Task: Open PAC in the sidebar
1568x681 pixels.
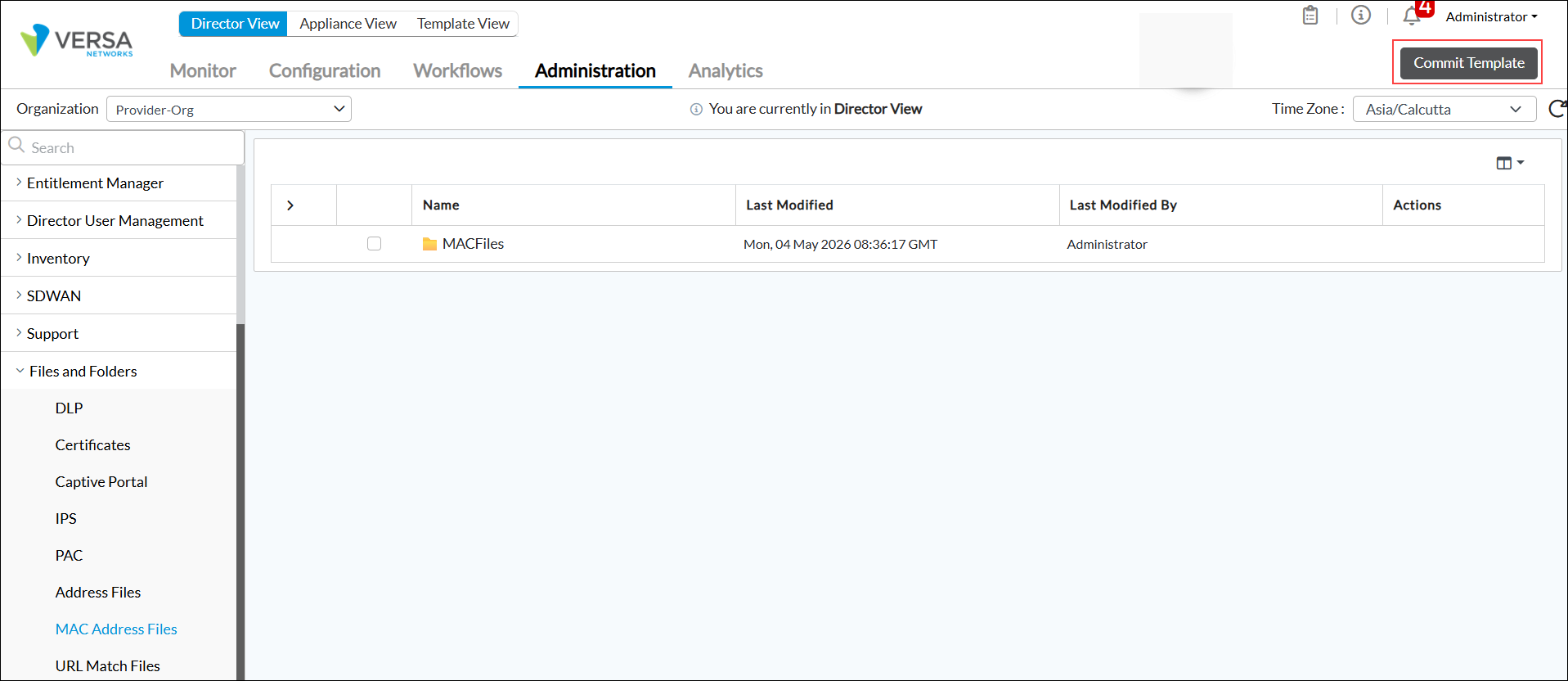Action: click(x=69, y=555)
